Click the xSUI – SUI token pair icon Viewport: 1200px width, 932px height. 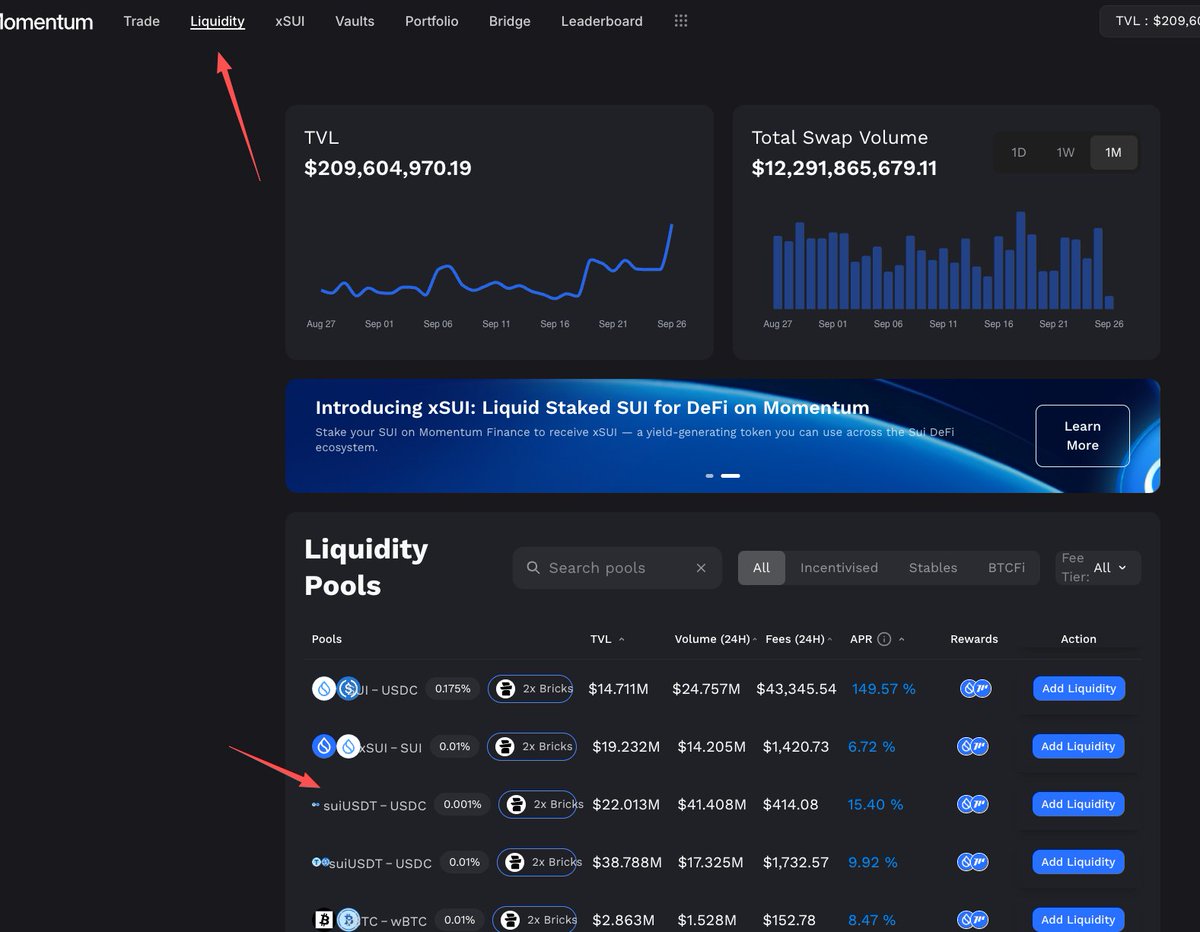336,747
